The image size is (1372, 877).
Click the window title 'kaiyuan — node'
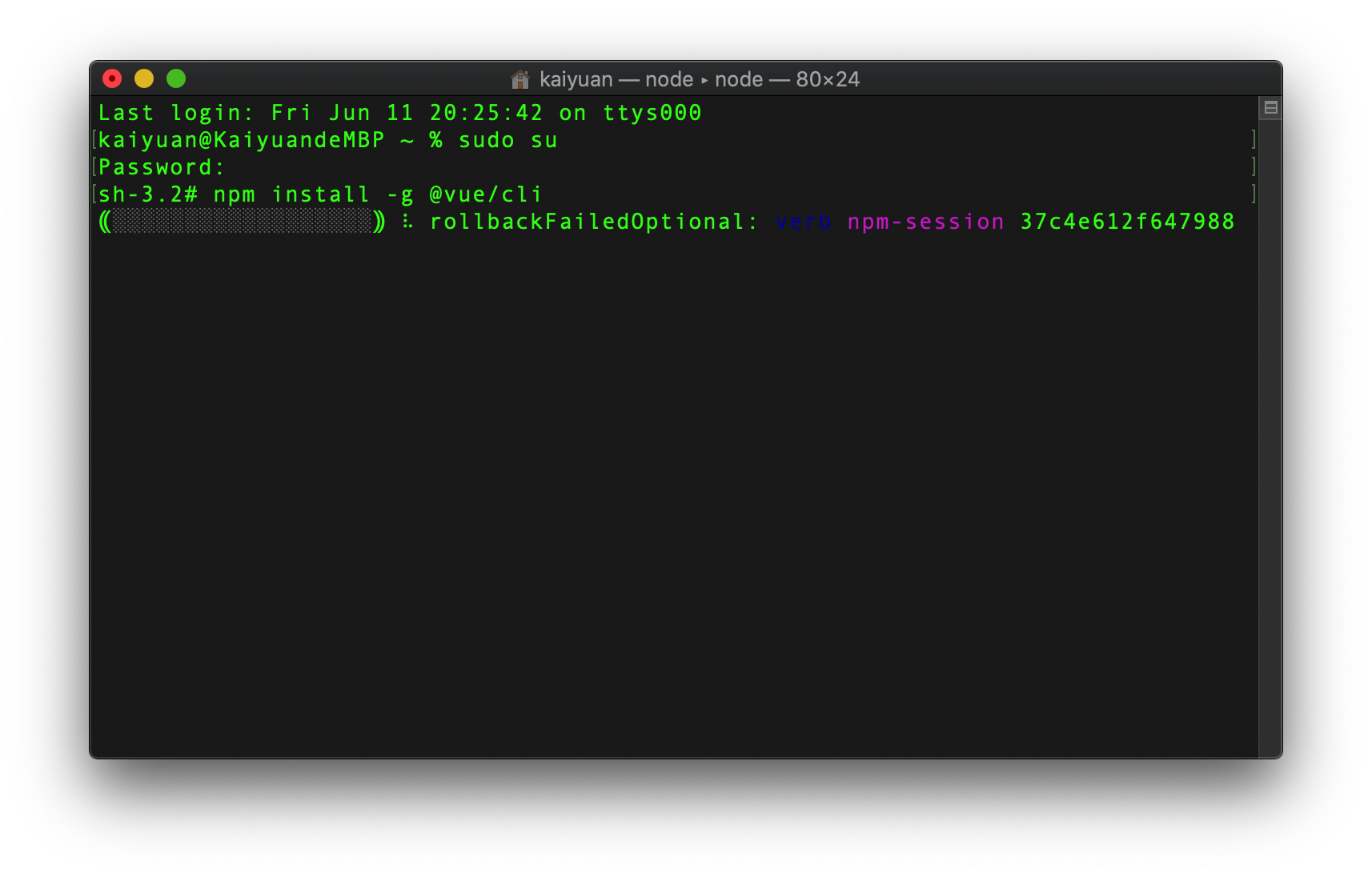point(616,79)
